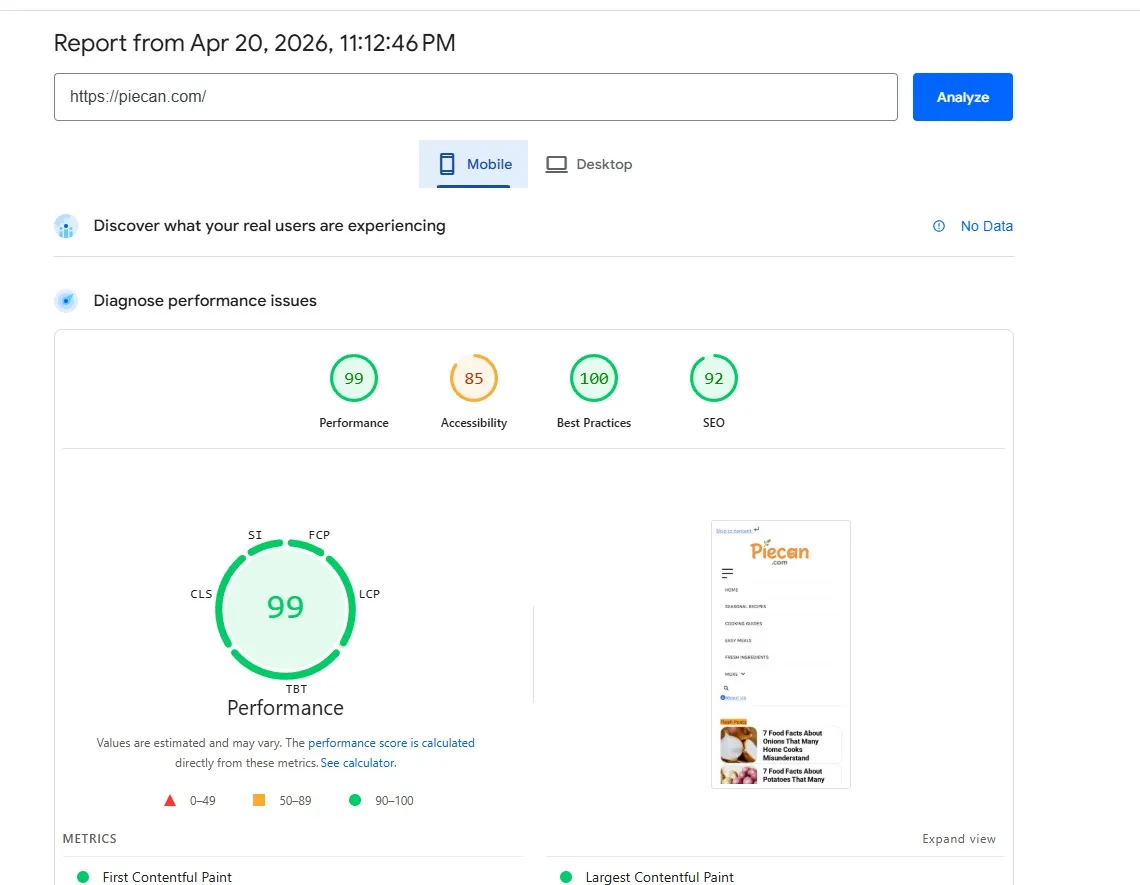The image size is (1140, 885).
Task: Click the 50–89 legend text
Action: click(x=295, y=801)
